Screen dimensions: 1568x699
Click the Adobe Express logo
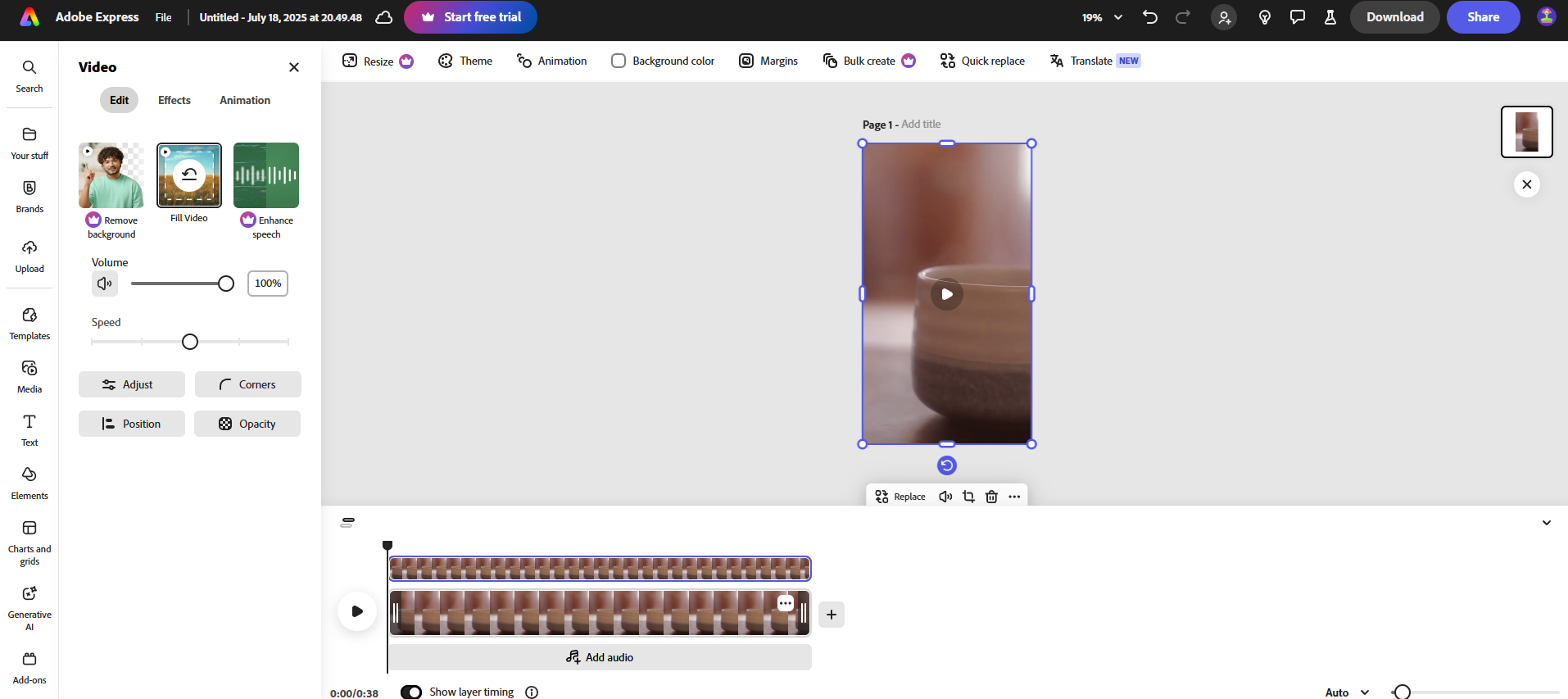[29, 17]
